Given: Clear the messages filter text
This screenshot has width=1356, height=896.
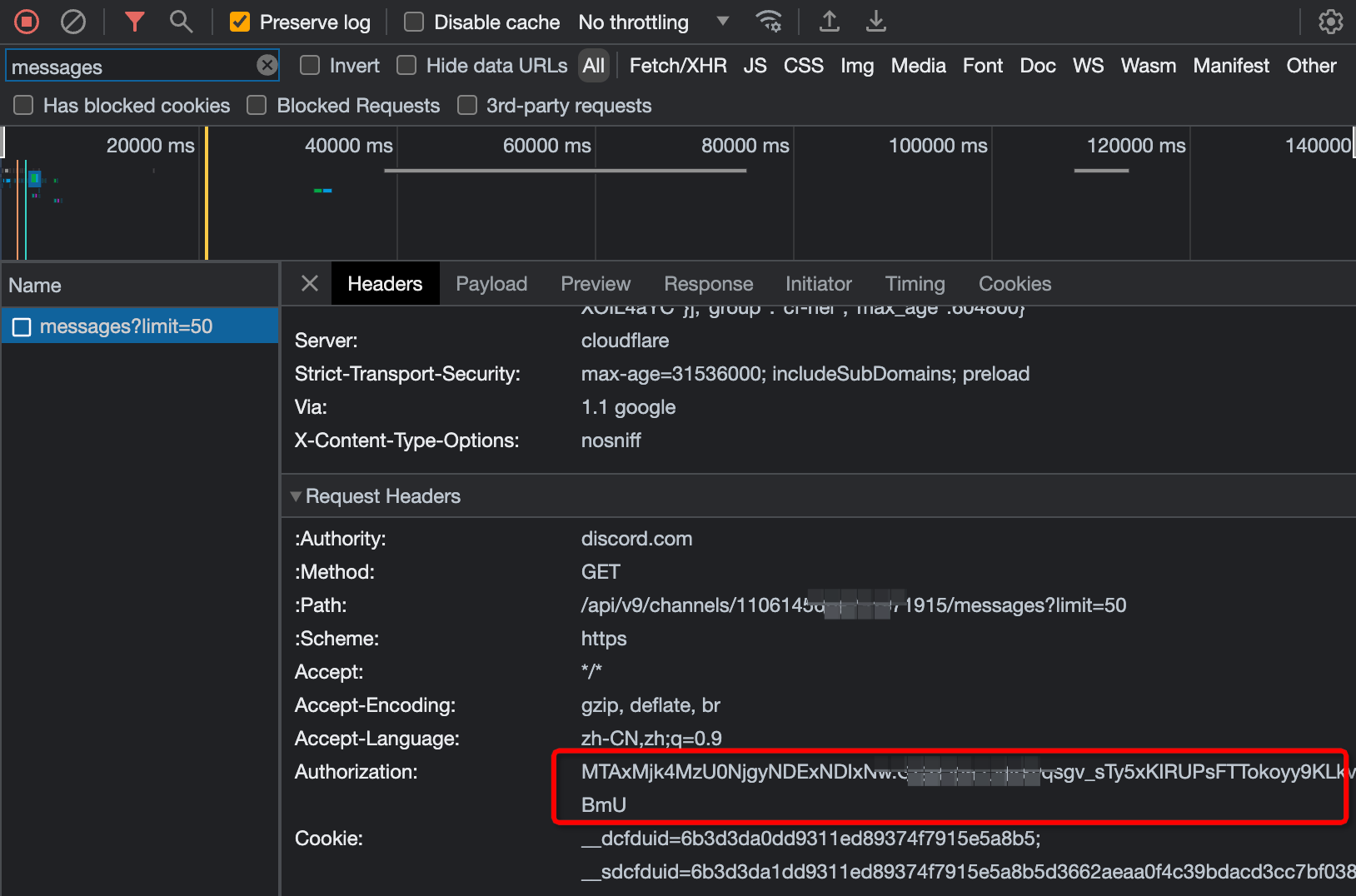Looking at the screenshot, I should [267, 65].
